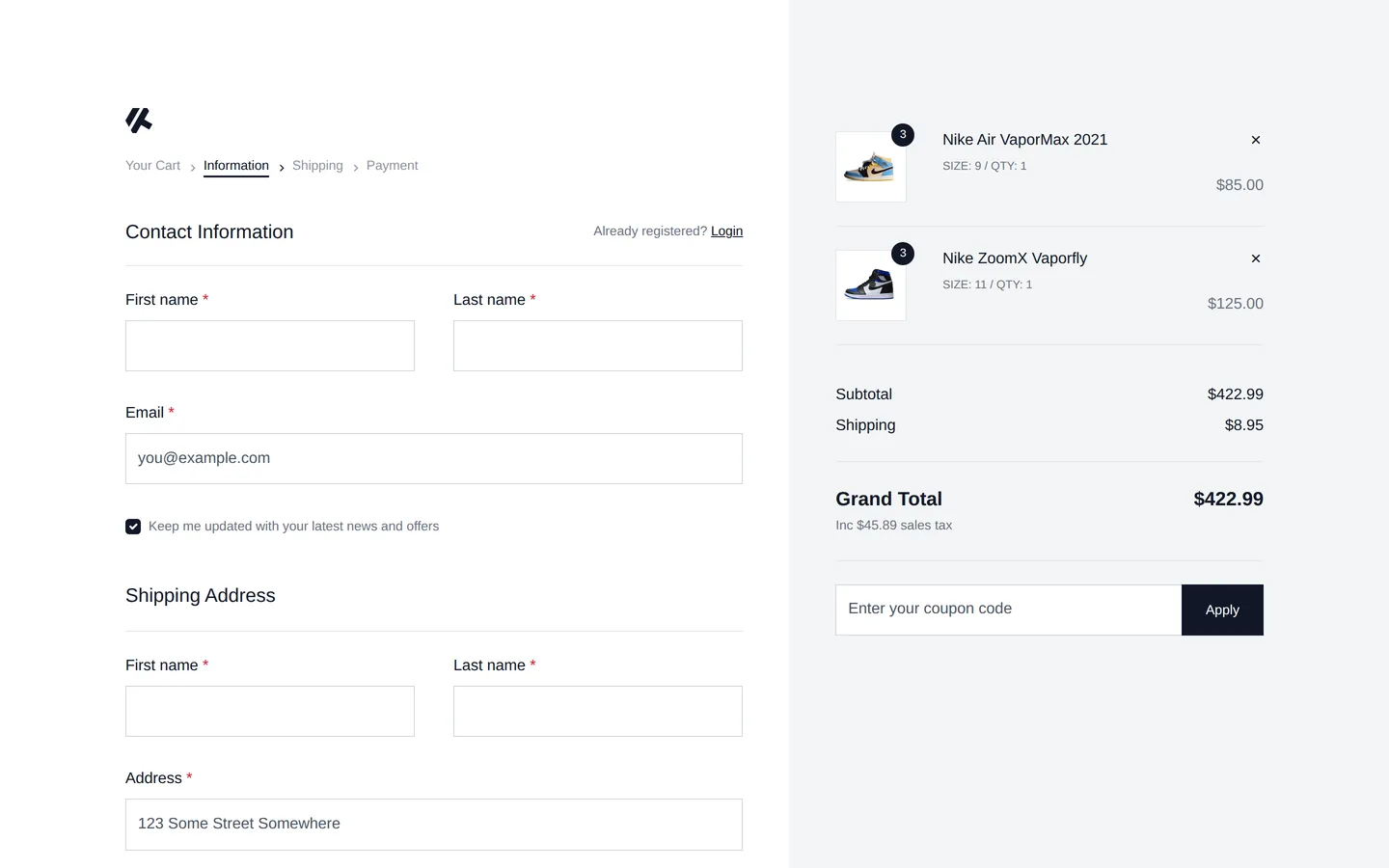The width and height of the screenshot is (1389, 868).
Task: Focus the contact First name field
Action: pyautogui.click(x=270, y=345)
